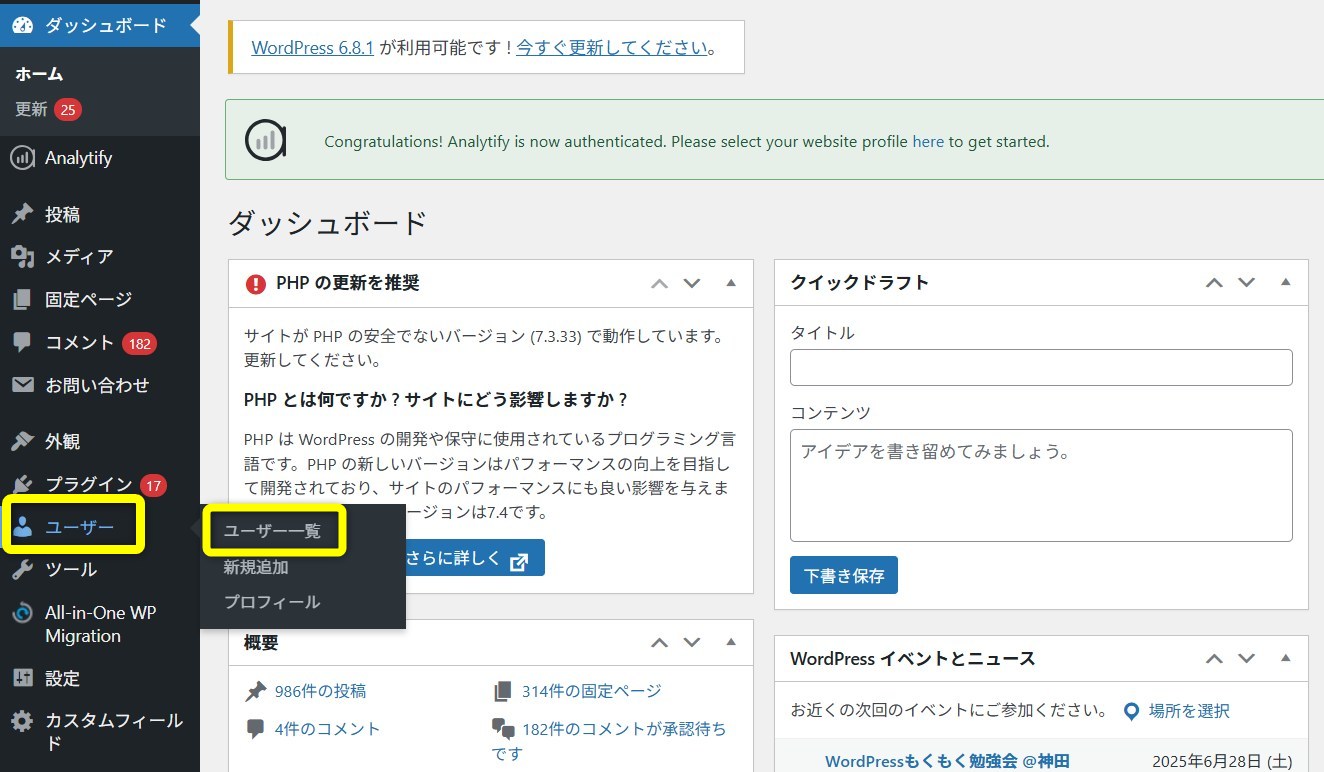The width and height of the screenshot is (1324, 772).
Task: Collapse WordPress イベントとニュース panel
Action: click(1286, 658)
